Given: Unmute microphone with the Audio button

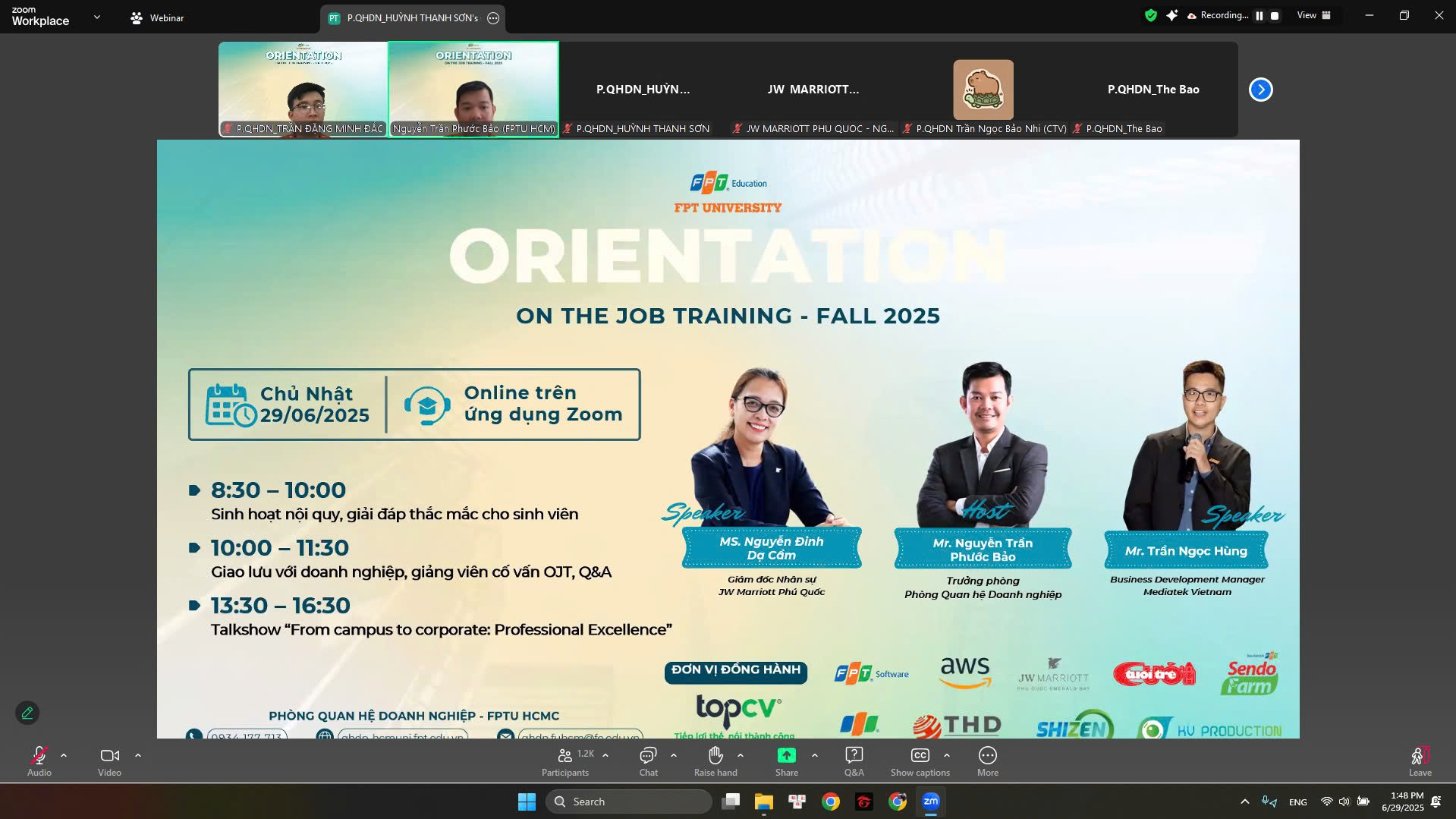Looking at the screenshot, I should click(39, 761).
